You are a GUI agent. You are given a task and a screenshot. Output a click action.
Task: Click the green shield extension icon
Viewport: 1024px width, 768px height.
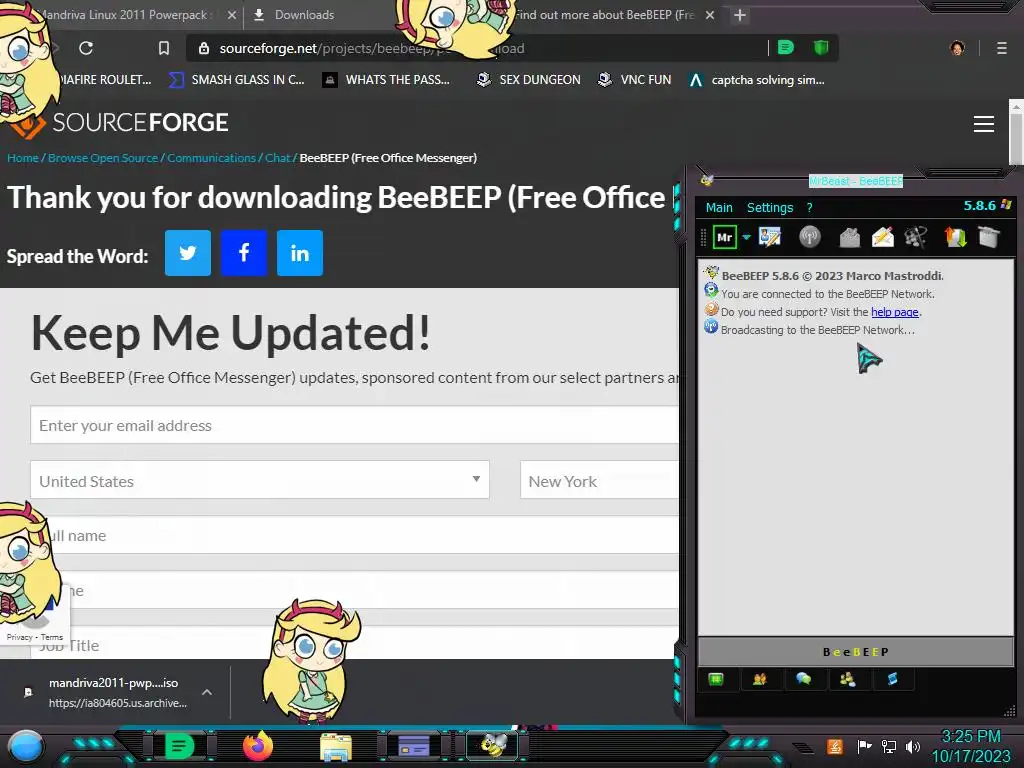tap(821, 48)
